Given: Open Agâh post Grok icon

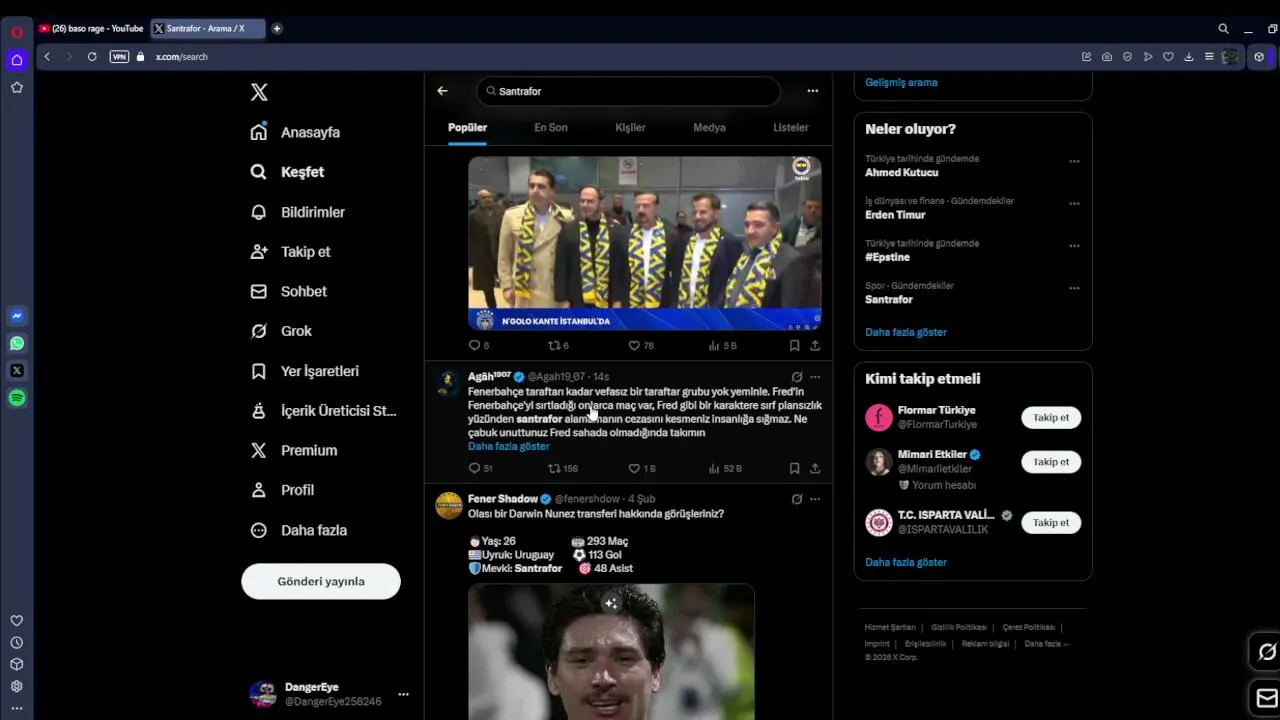Looking at the screenshot, I should tap(796, 377).
